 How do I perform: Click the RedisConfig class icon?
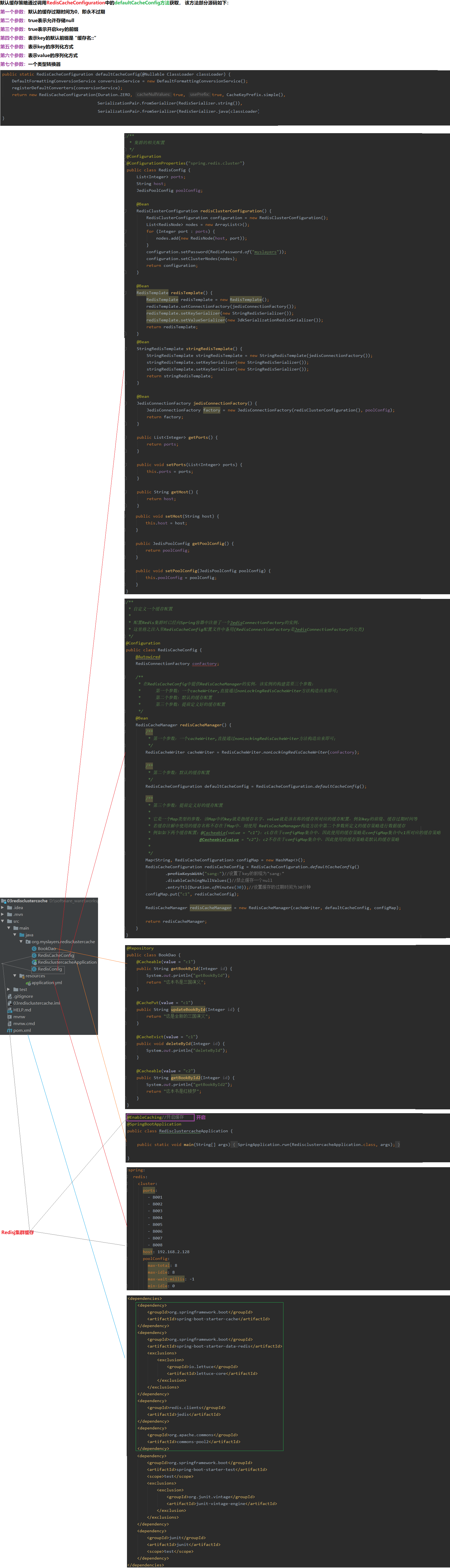34,969
